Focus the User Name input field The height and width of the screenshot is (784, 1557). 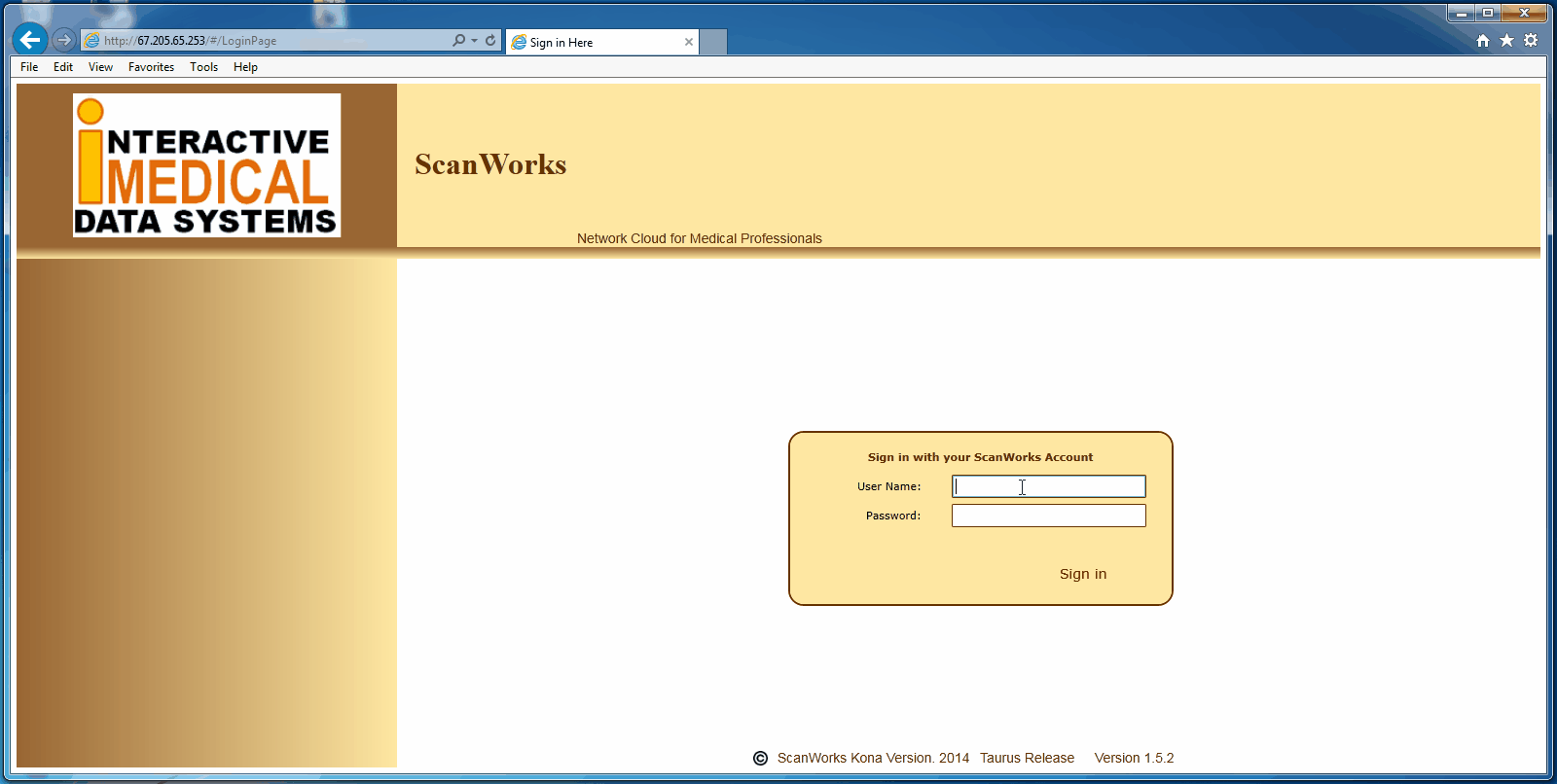click(1049, 486)
